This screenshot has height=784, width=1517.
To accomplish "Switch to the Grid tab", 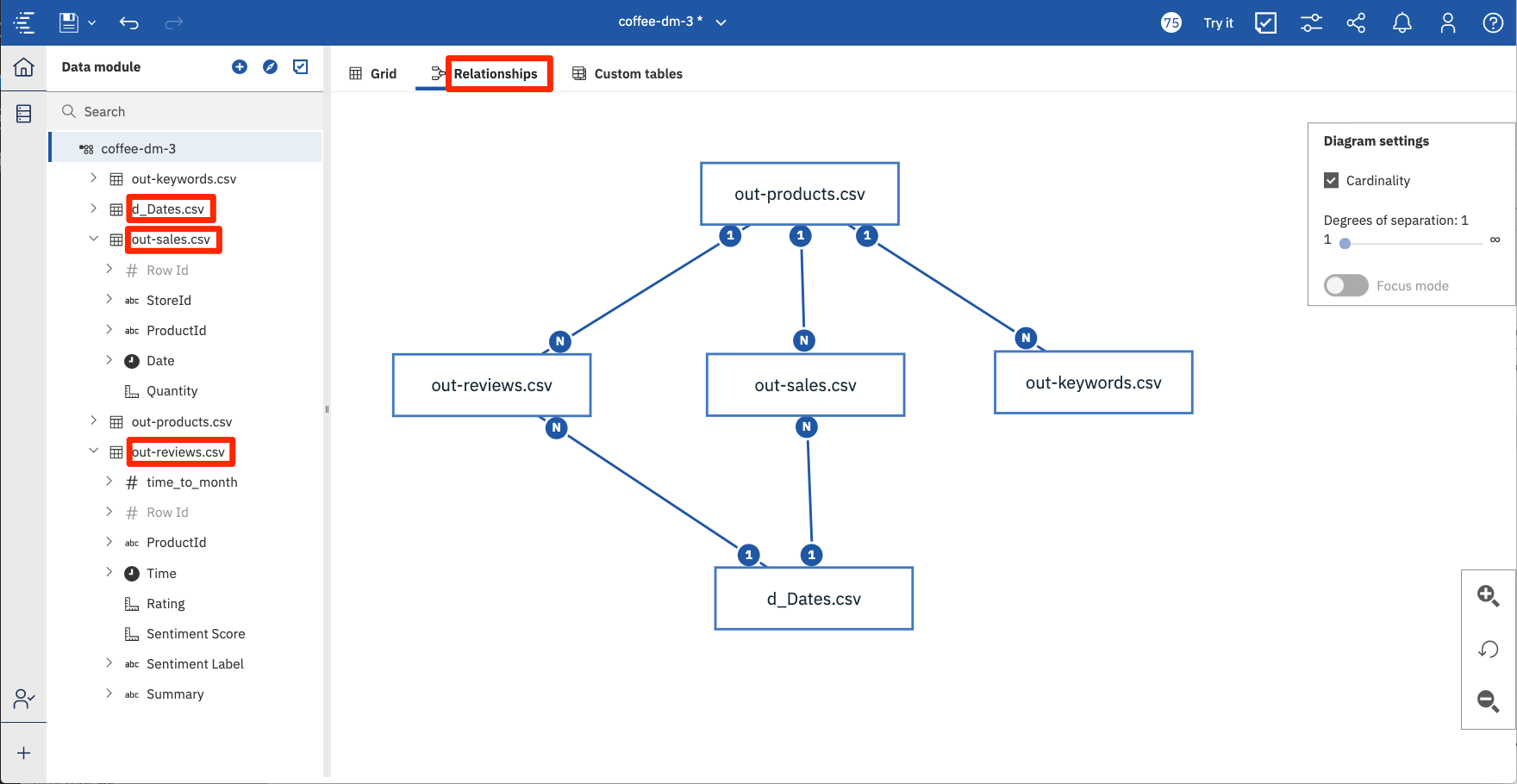I will tap(372, 74).
